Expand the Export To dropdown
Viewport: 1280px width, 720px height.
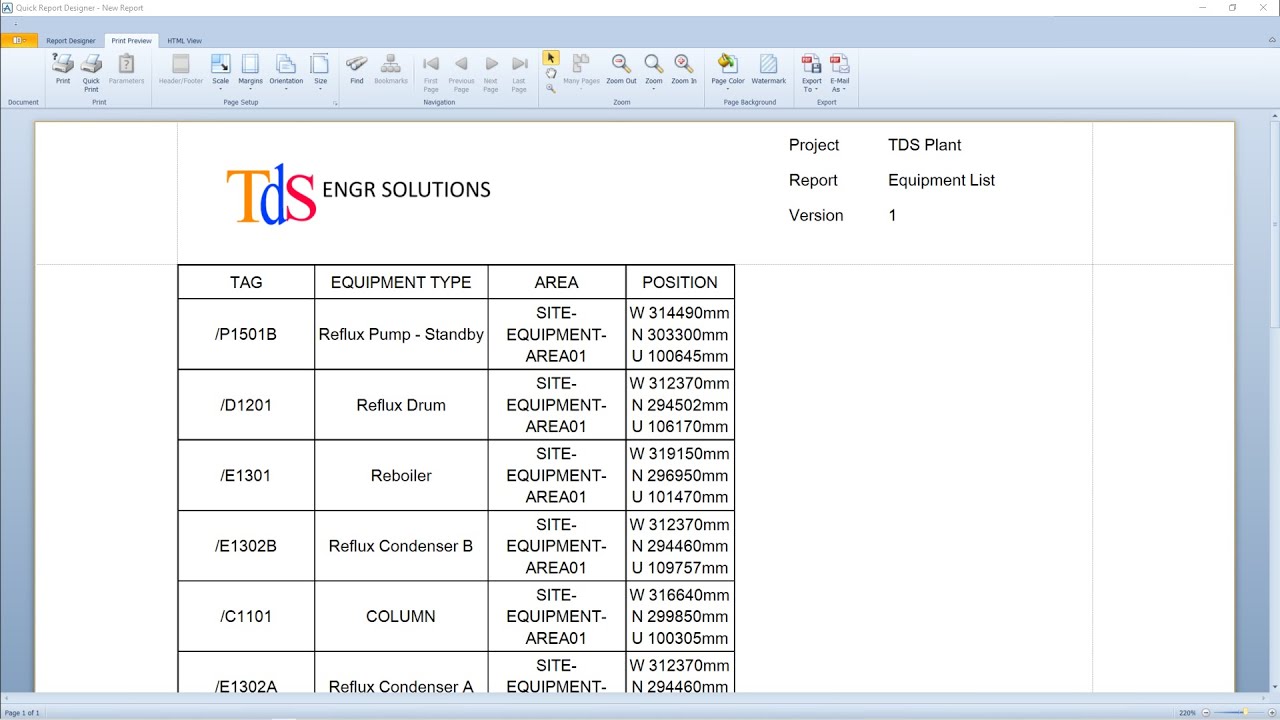[x=812, y=73]
